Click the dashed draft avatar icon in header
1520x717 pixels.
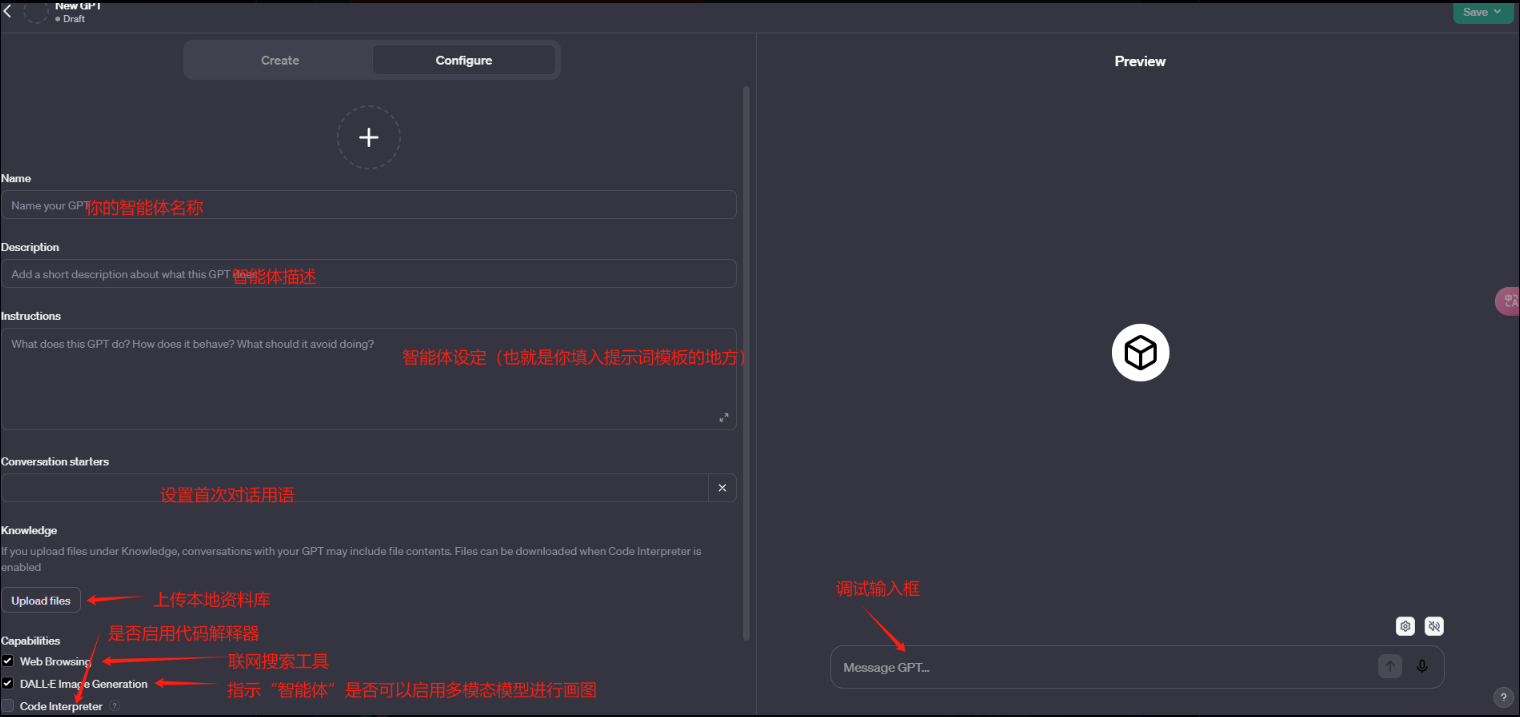click(x=36, y=11)
